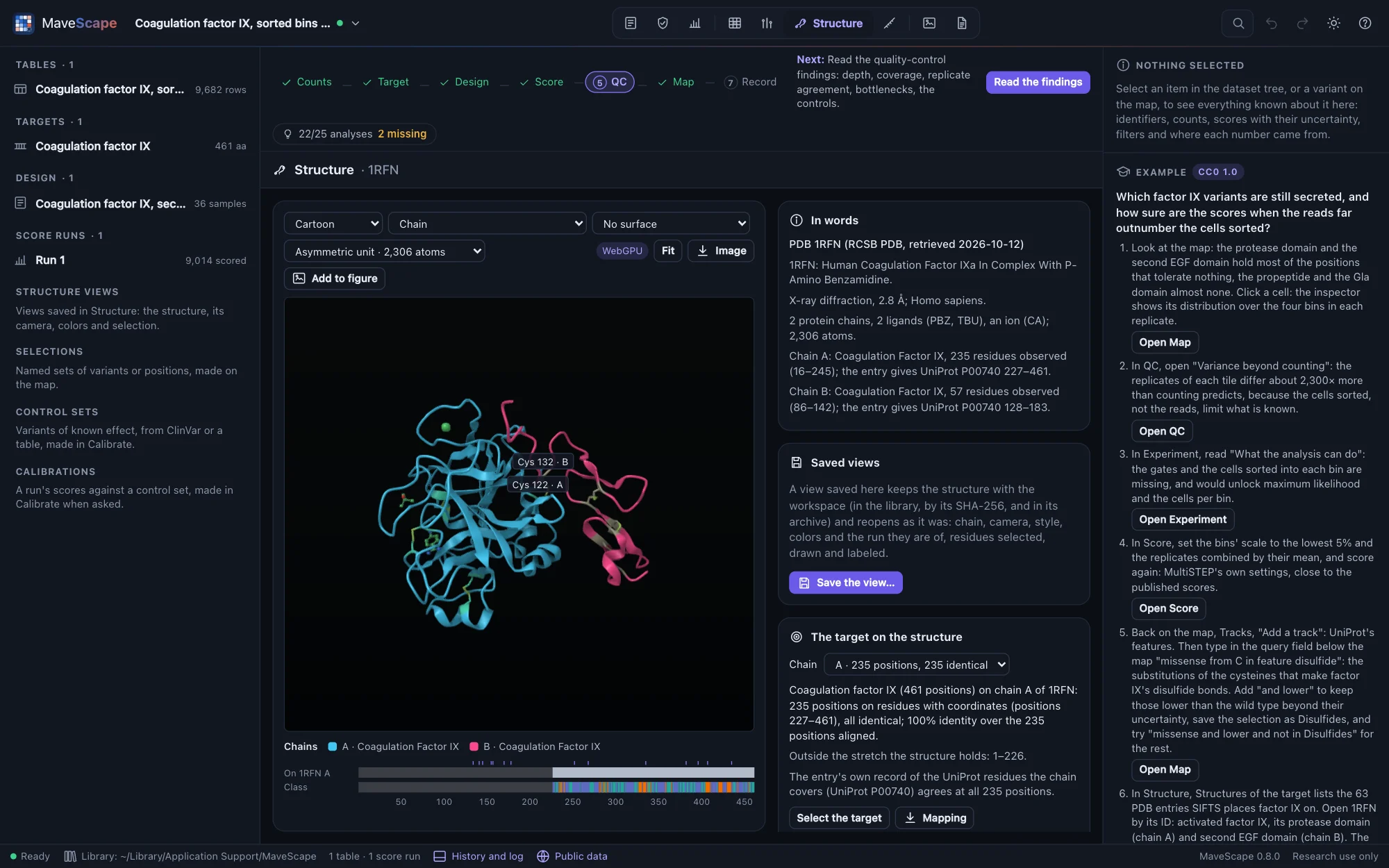Open the Cartoon representation dropdown
1389x868 pixels.
click(x=333, y=224)
